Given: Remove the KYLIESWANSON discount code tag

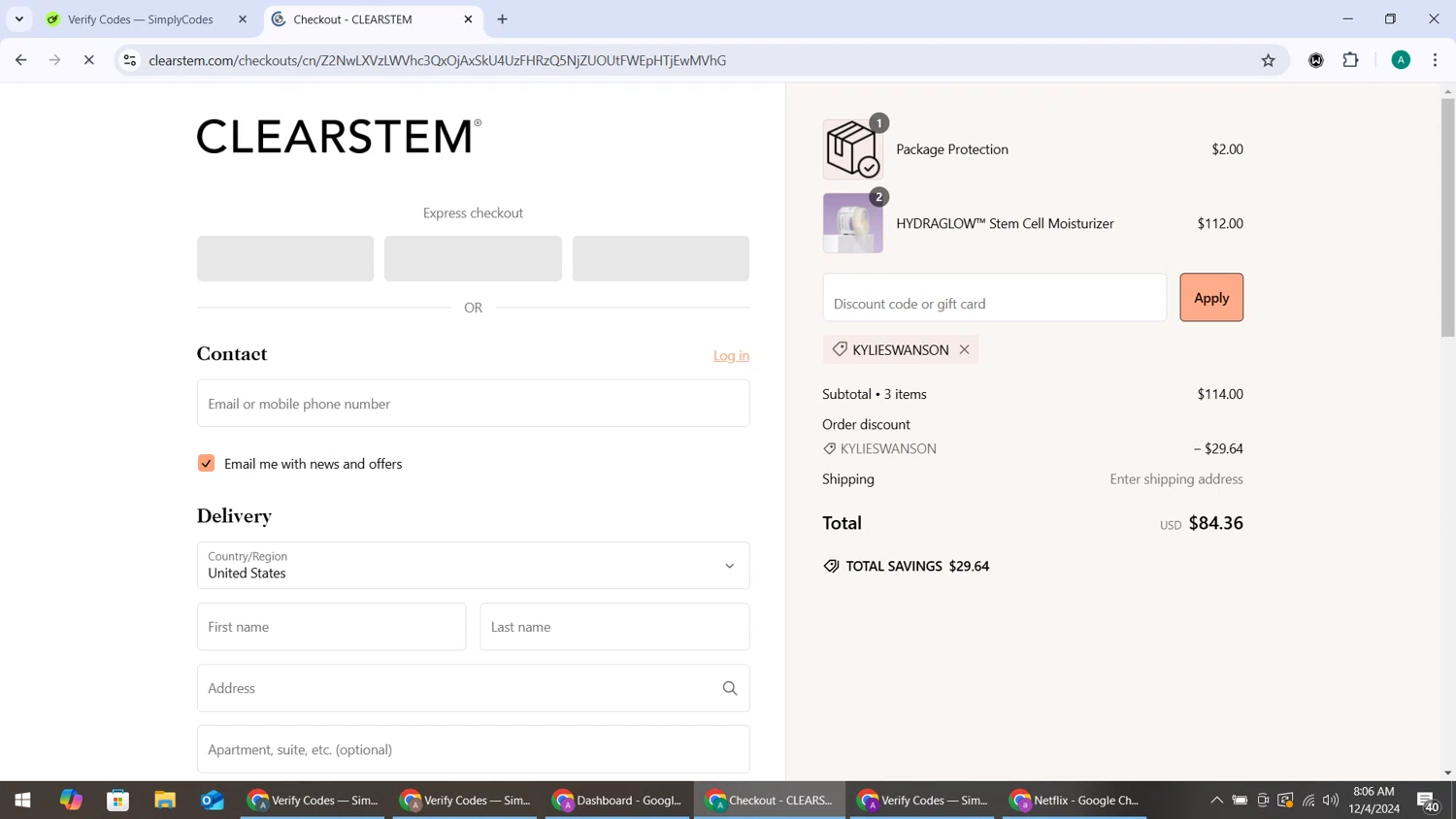Looking at the screenshot, I should coord(964,349).
